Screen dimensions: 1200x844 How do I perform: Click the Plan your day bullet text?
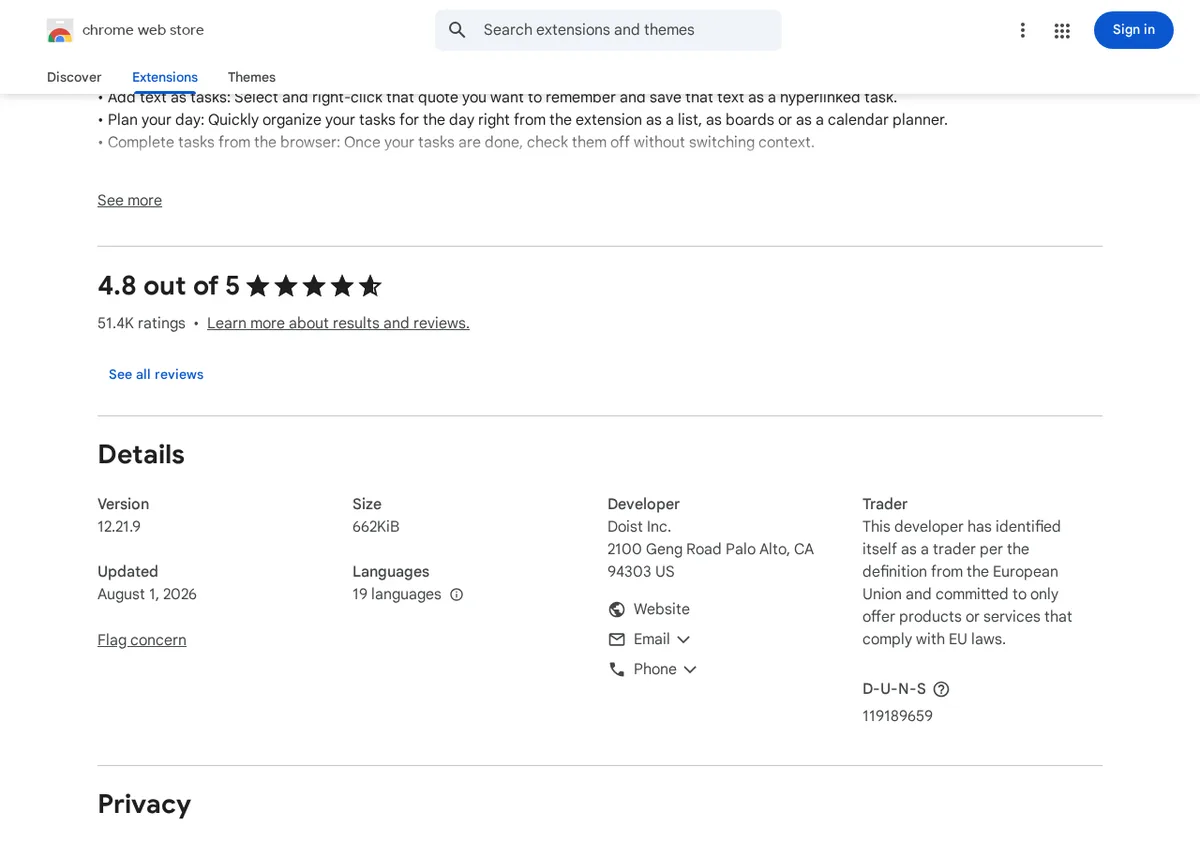pos(522,120)
